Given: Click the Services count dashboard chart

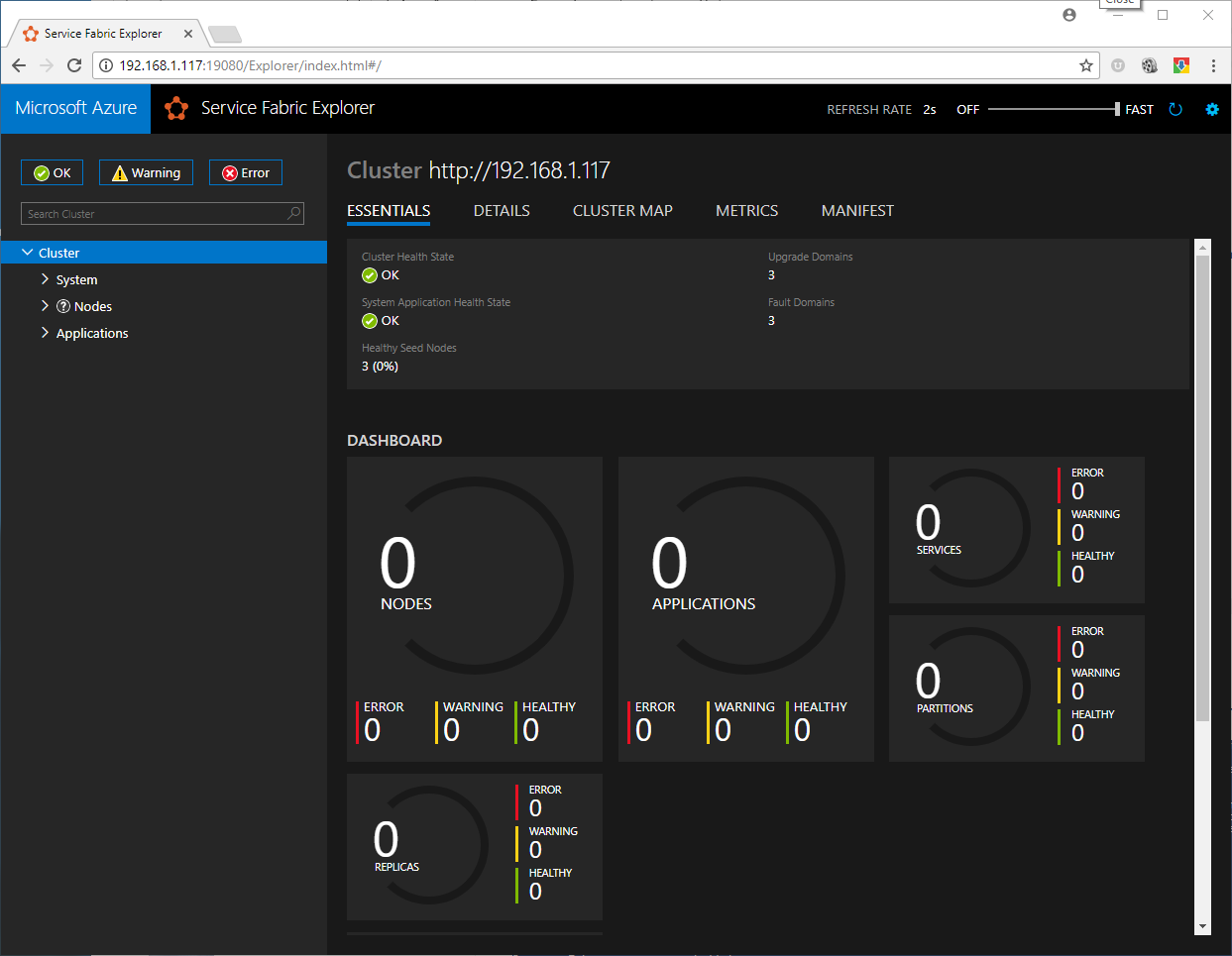Looking at the screenshot, I should click(972, 528).
